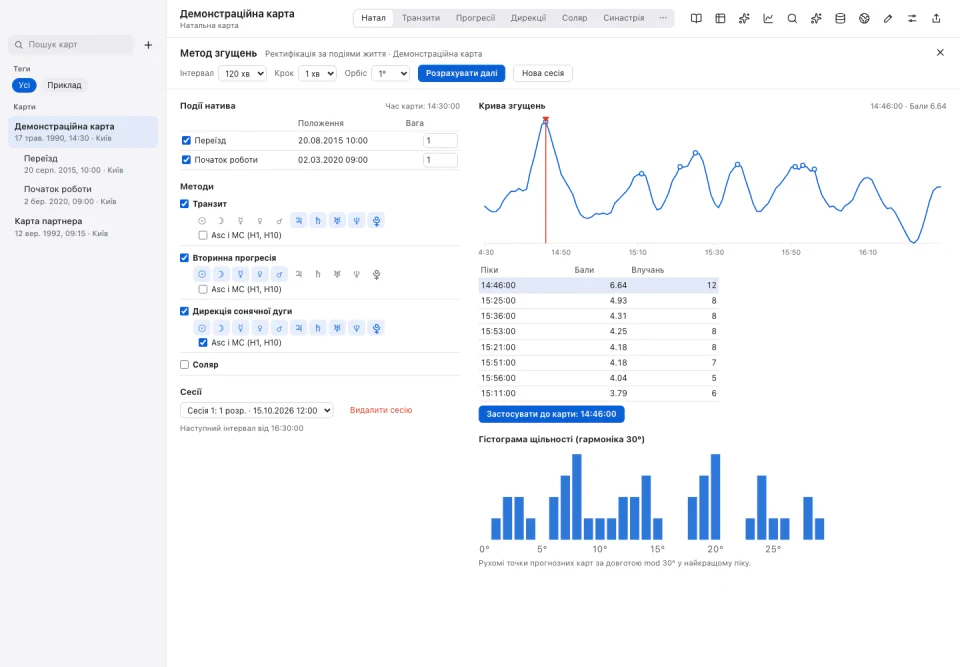Uncheck the Переїзд event checkbox
This screenshot has height=667, width=960.
(x=186, y=140)
